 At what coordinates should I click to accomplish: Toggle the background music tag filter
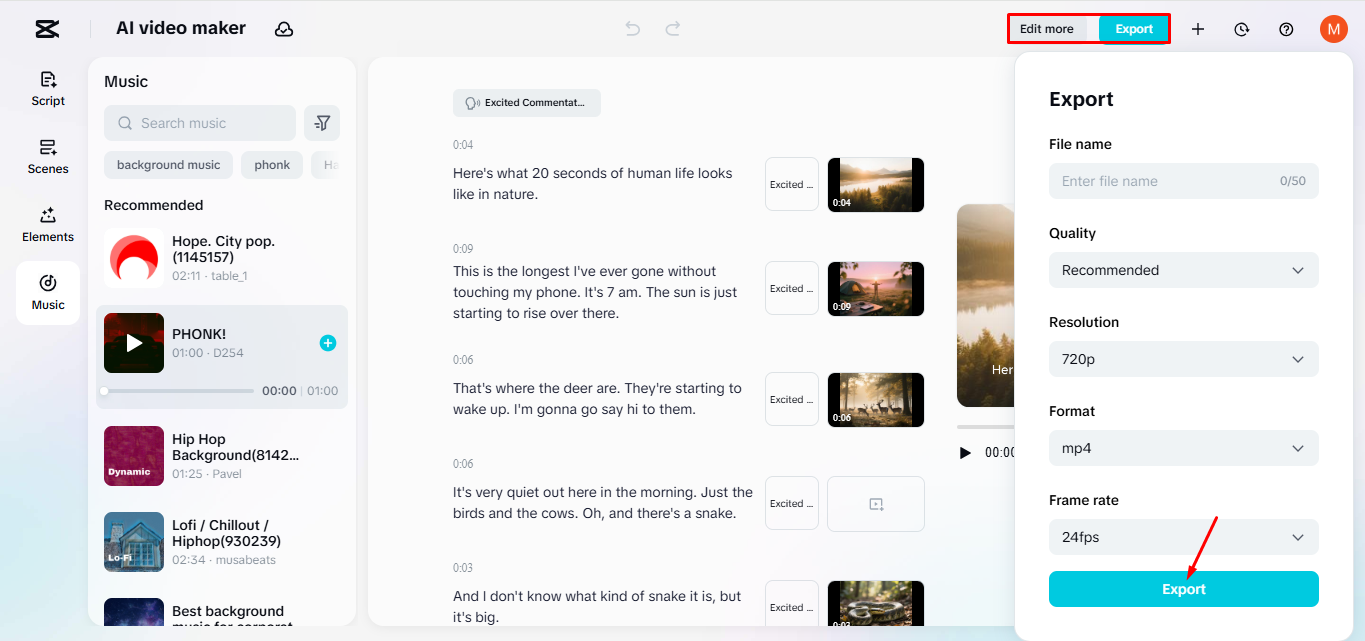pos(168,164)
